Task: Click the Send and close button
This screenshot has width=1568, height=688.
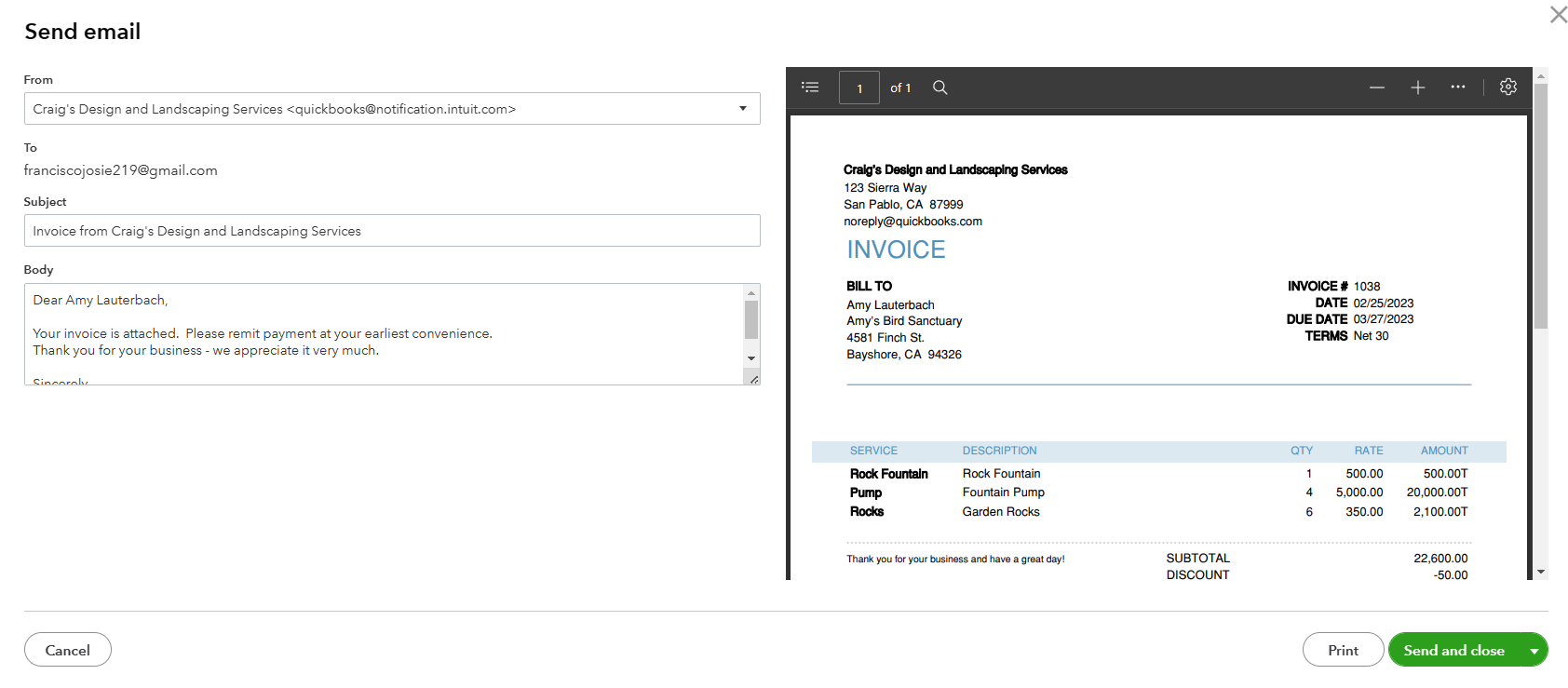Action: click(x=1454, y=651)
